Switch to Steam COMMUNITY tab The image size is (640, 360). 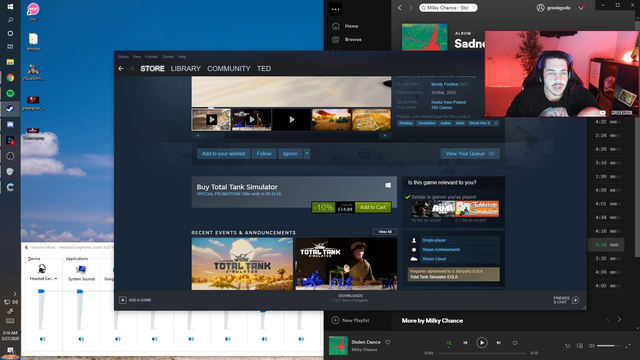coord(229,69)
